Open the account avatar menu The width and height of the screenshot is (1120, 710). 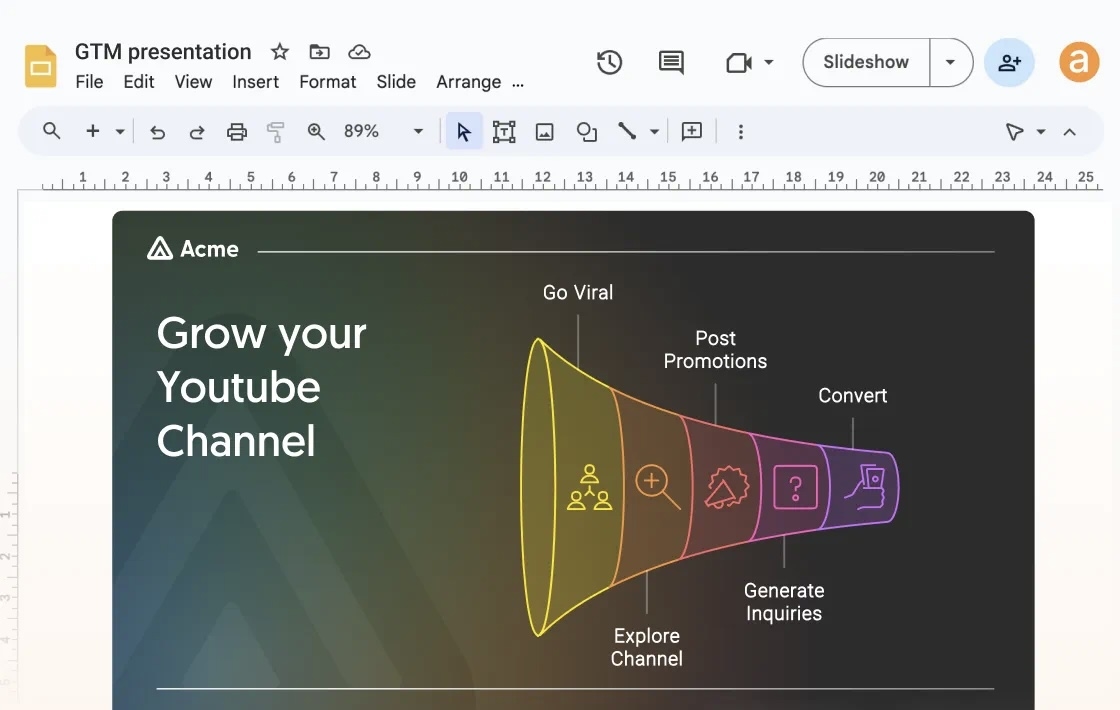coord(1079,62)
